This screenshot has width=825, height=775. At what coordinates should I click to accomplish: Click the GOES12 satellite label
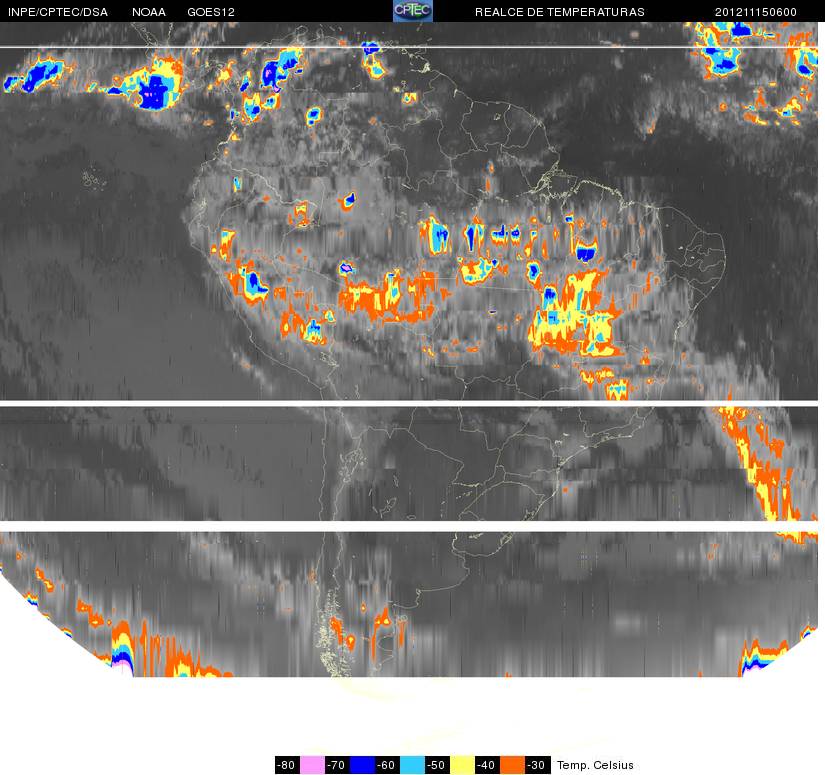tap(211, 12)
